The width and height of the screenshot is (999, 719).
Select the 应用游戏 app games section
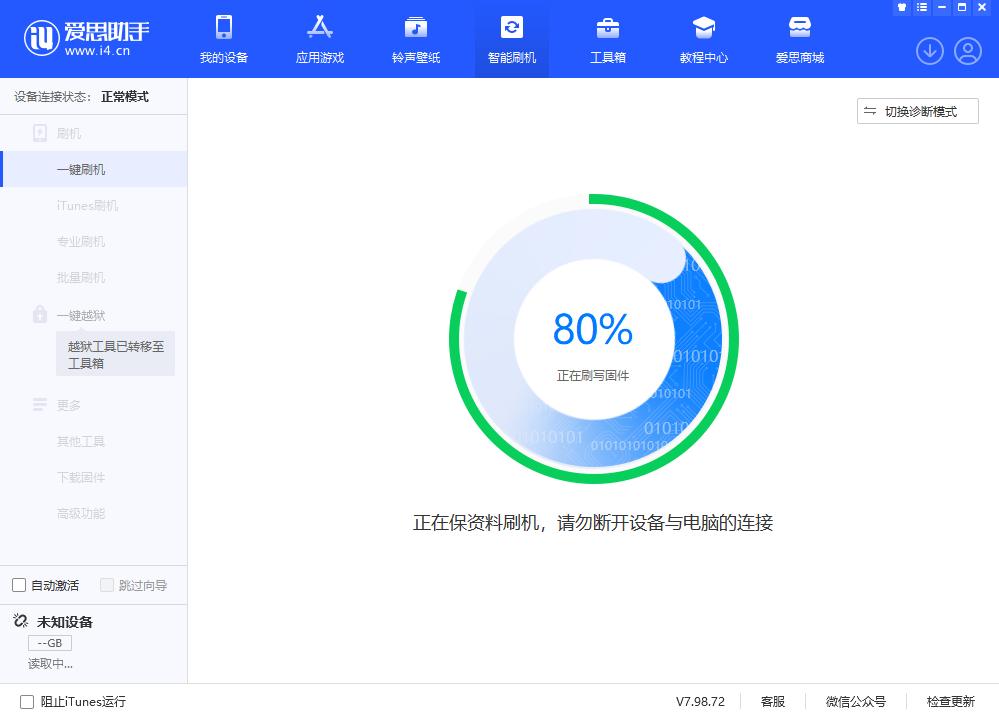pyautogui.click(x=319, y=38)
